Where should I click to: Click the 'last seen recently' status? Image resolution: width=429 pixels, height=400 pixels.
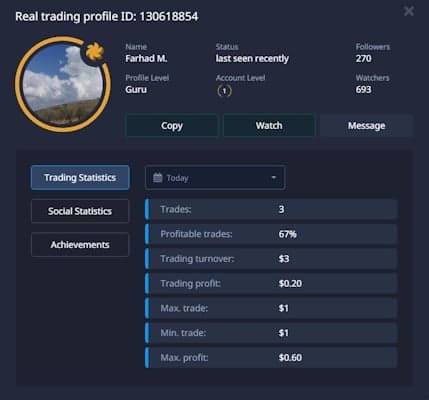click(x=252, y=59)
